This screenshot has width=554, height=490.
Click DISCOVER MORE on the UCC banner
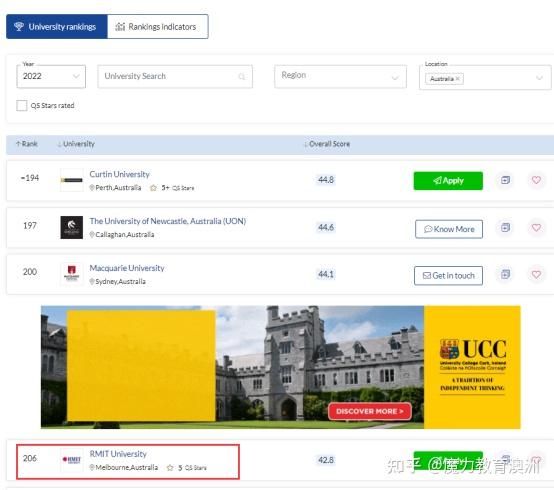(x=370, y=411)
